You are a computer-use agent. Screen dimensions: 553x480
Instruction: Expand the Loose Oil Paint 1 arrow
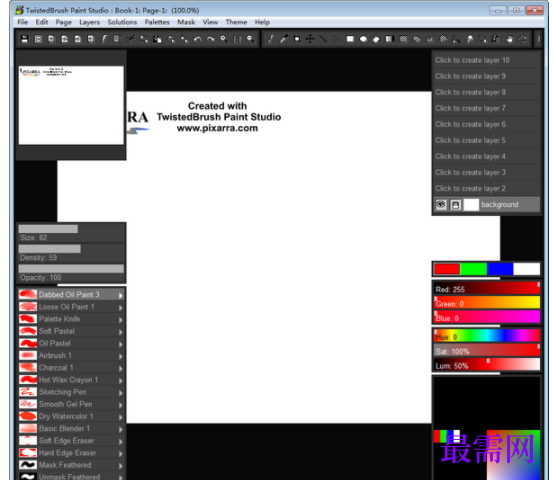(x=121, y=308)
